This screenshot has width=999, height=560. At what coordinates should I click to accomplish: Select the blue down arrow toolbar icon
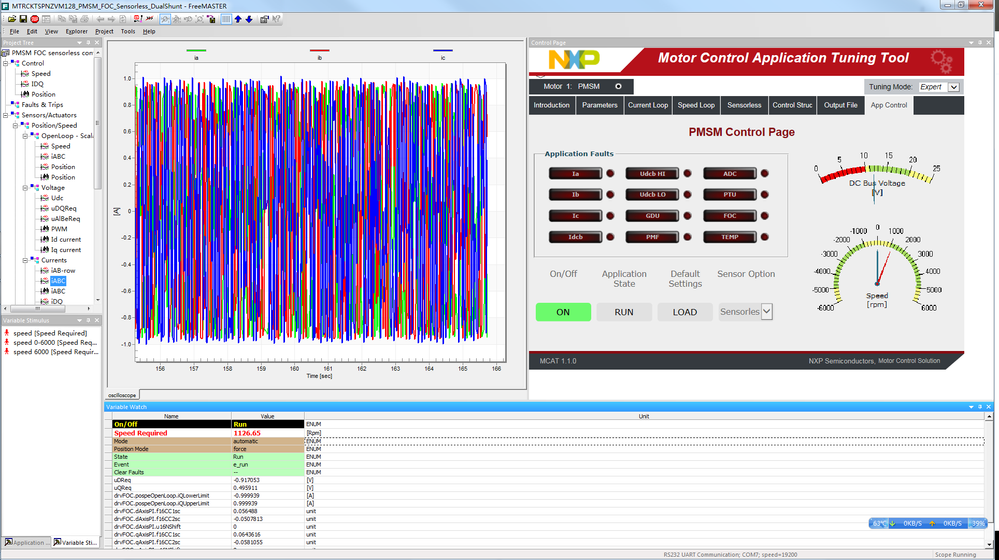(x=249, y=19)
